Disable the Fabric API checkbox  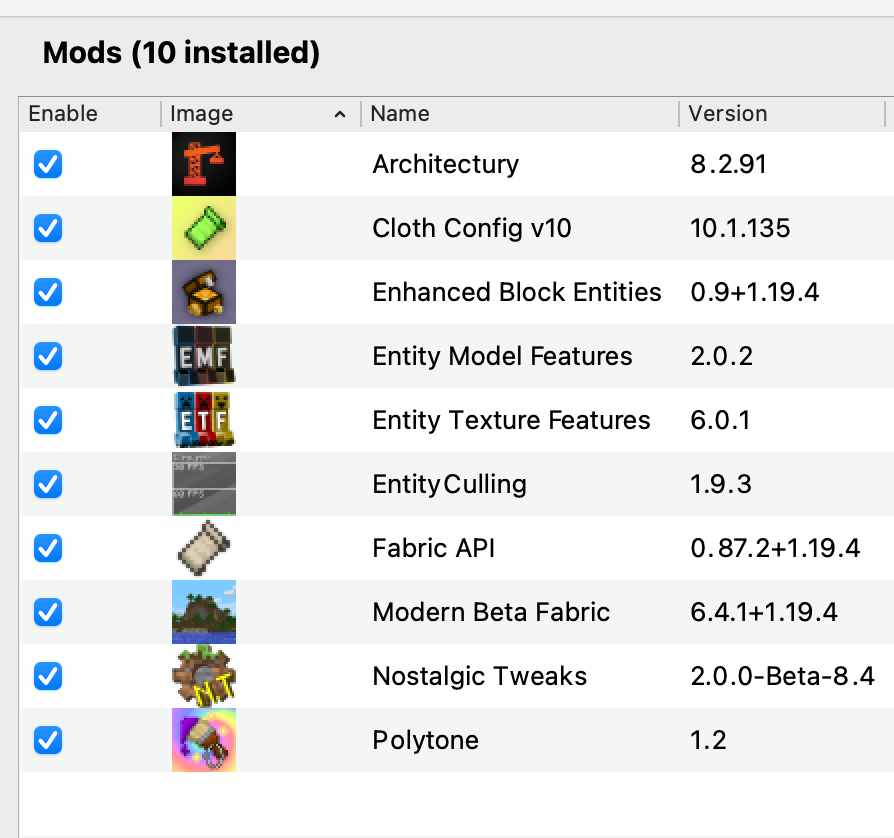tap(48, 548)
